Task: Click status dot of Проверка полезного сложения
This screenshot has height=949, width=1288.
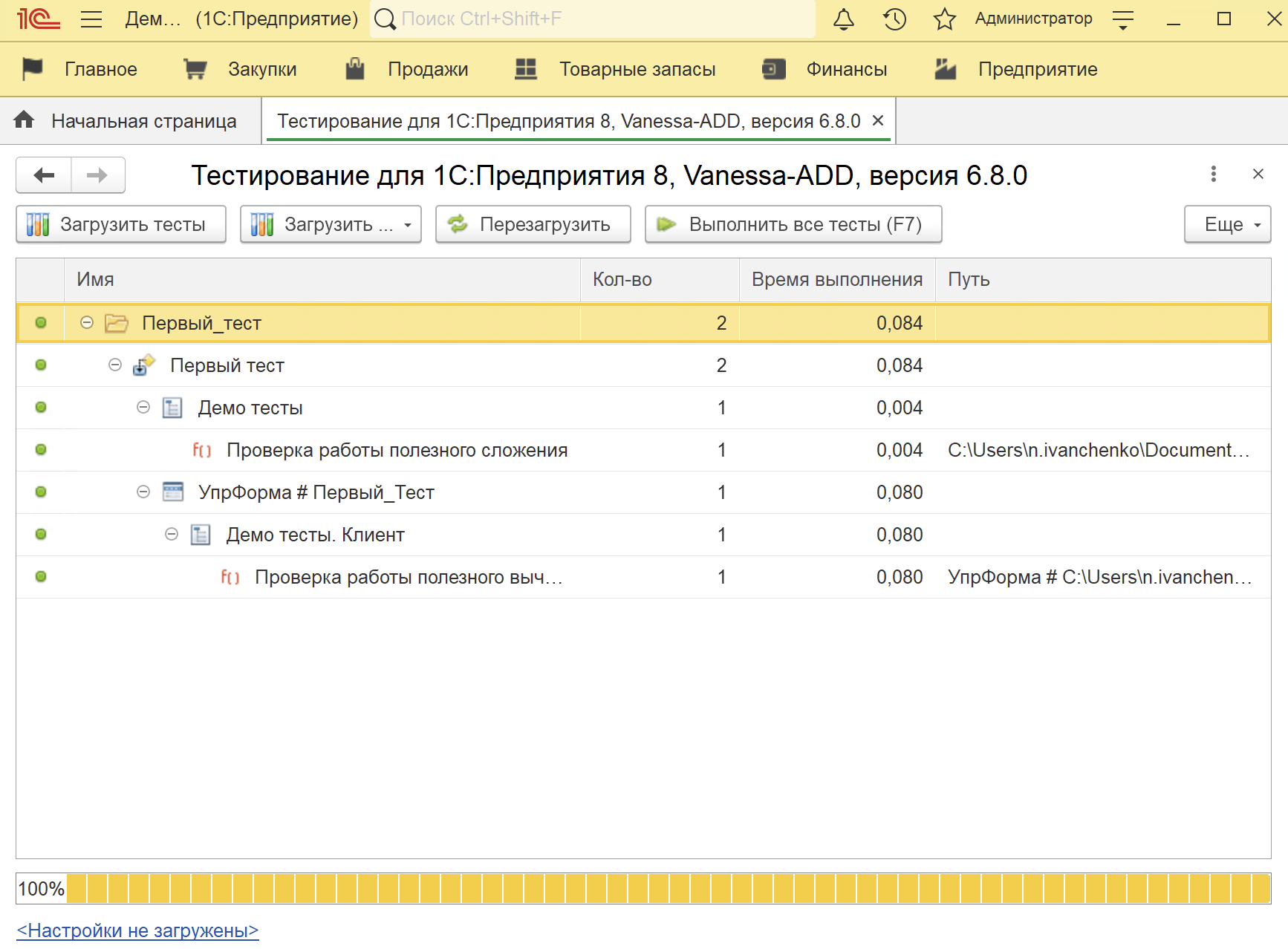Action: click(x=41, y=449)
